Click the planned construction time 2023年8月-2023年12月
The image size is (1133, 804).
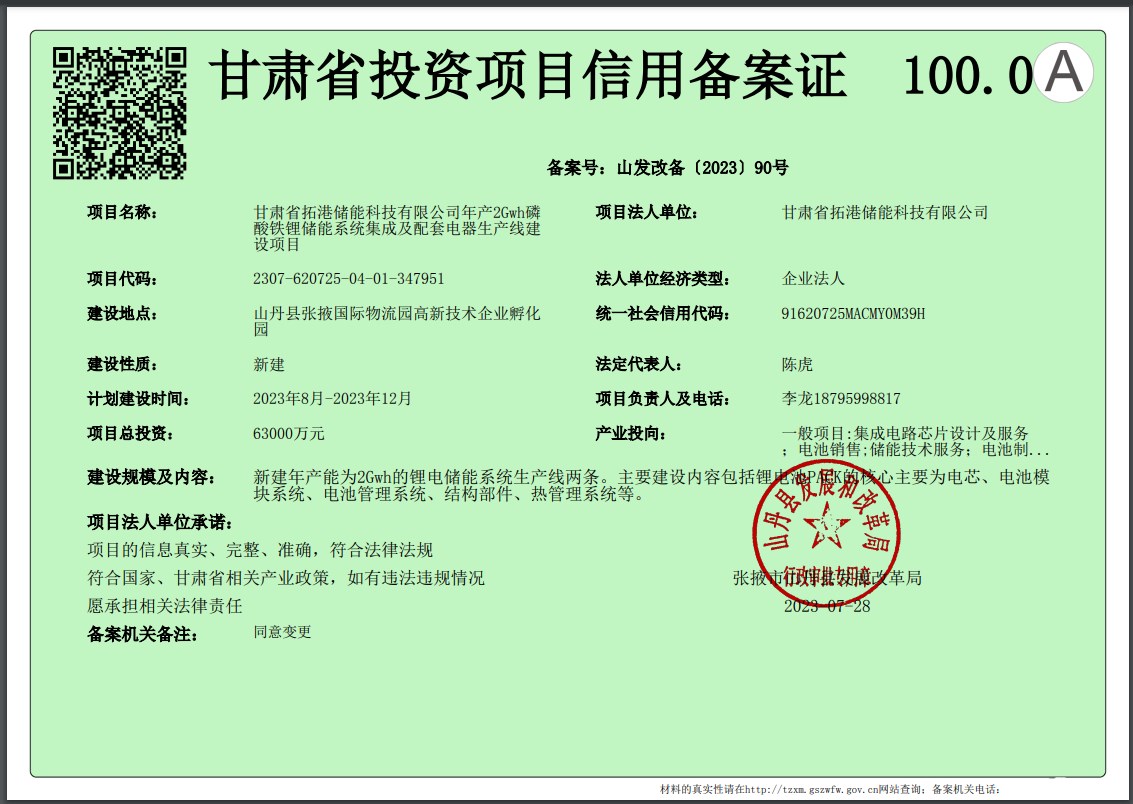pyautogui.click(x=332, y=399)
